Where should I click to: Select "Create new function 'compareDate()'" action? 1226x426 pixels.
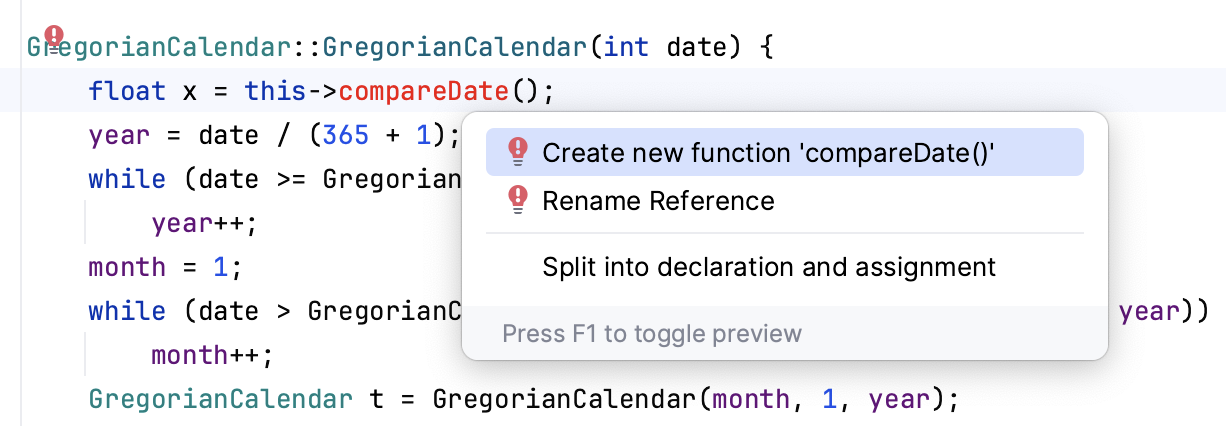pos(770,153)
